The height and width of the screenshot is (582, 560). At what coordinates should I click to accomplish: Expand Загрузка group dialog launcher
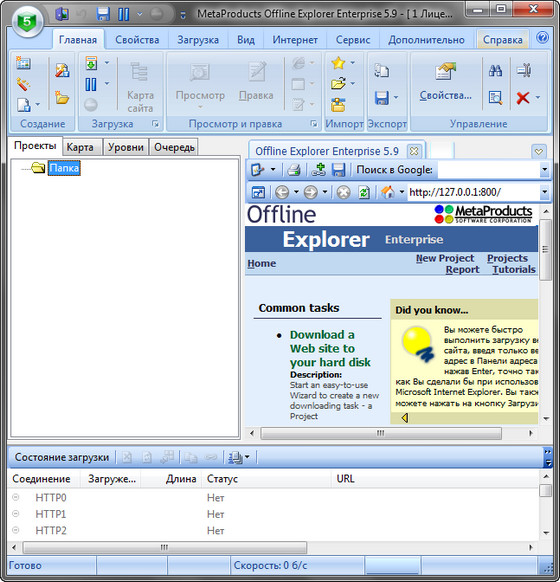pos(155,124)
